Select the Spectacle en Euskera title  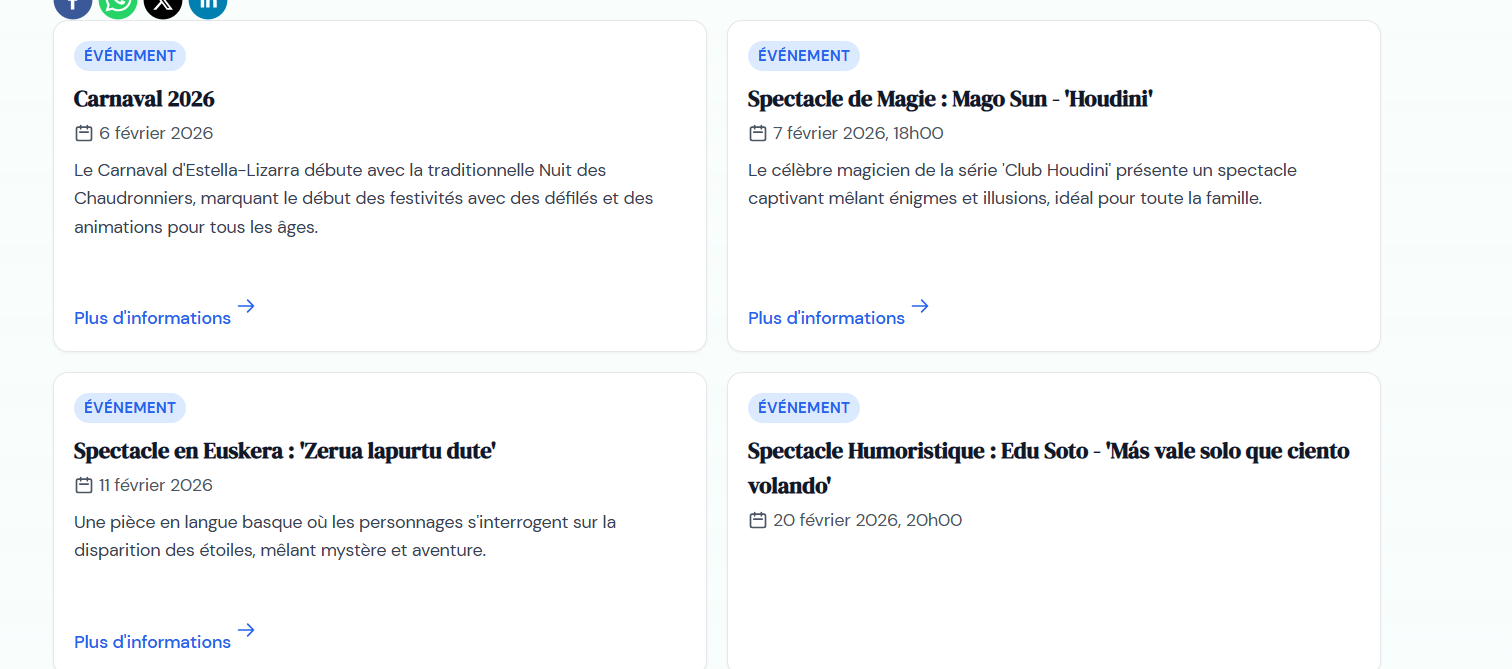click(285, 451)
